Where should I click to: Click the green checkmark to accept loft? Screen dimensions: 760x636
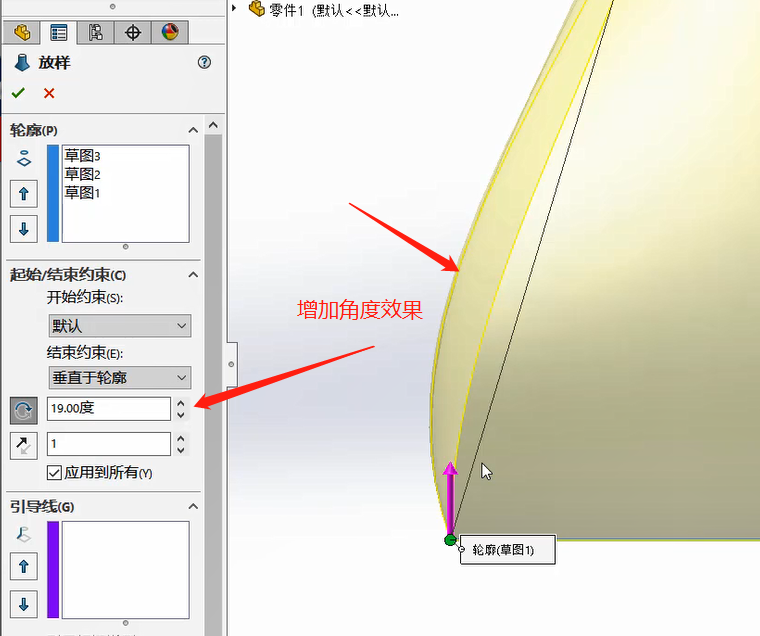pyautogui.click(x=18, y=93)
